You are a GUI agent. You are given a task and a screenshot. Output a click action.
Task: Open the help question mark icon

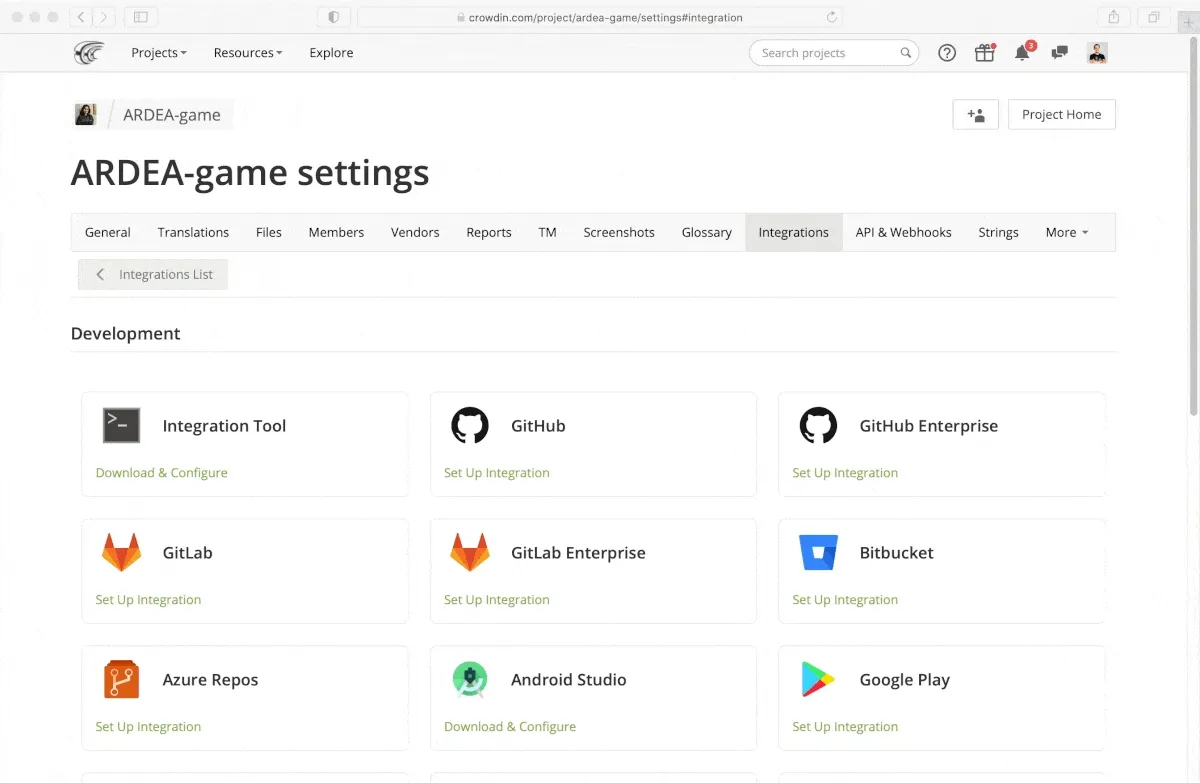tap(947, 53)
